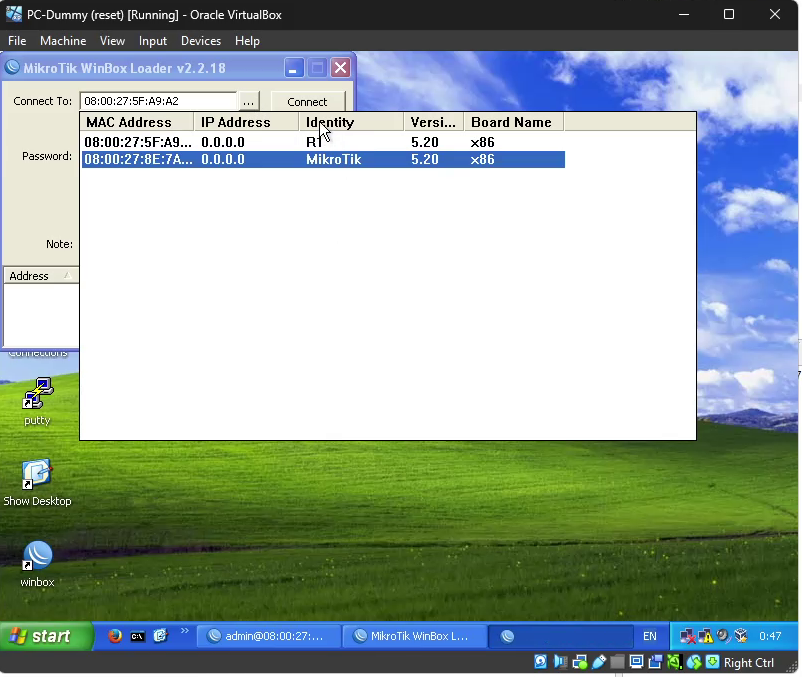Click the VirtualBox window title bar icon
This screenshot has width=802, height=677.
click(14, 14)
